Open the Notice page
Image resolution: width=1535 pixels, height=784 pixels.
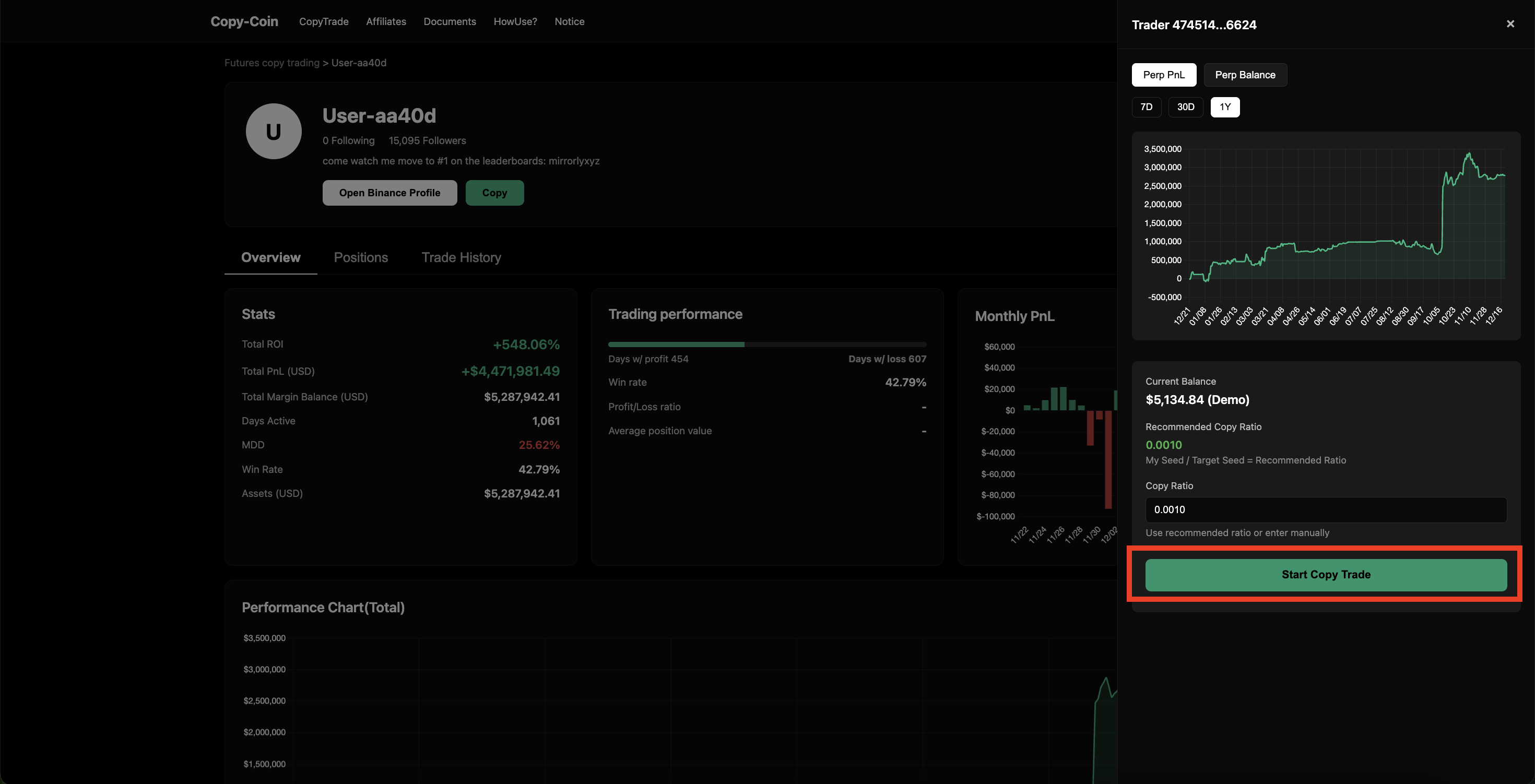coord(570,21)
